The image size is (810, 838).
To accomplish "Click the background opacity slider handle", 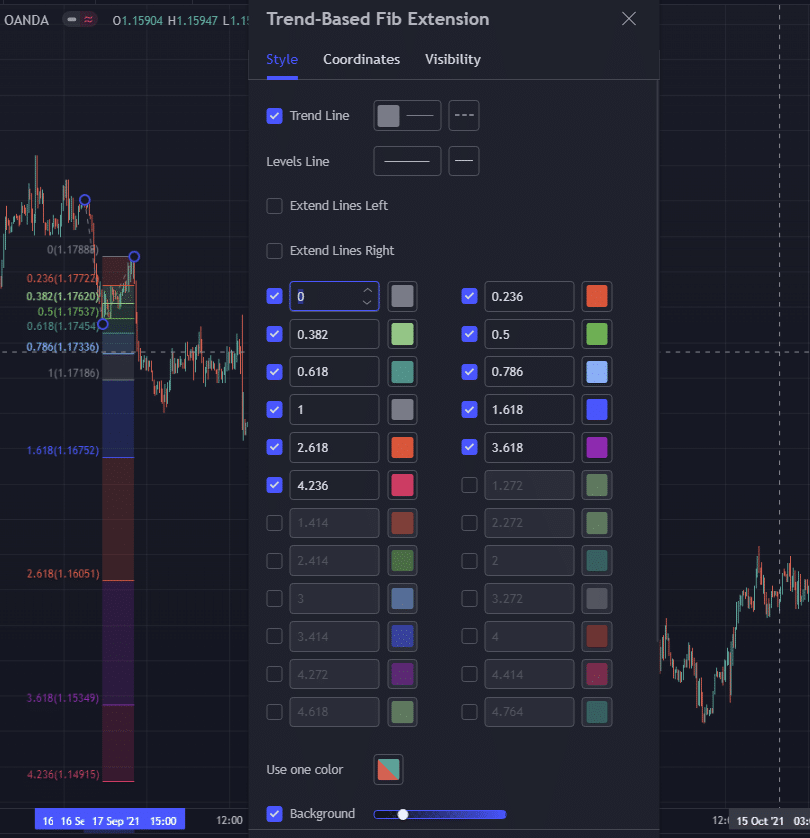I will (403, 814).
